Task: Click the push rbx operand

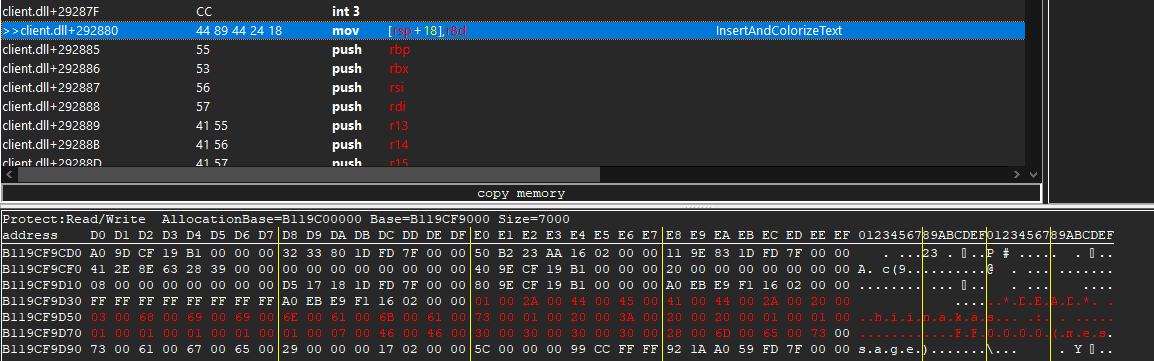Action: click(x=398, y=68)
